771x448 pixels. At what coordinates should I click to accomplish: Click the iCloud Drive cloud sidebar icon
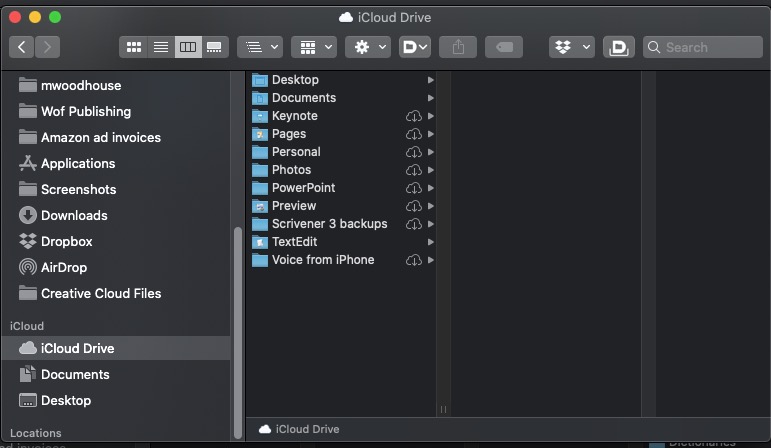point(28,348)
